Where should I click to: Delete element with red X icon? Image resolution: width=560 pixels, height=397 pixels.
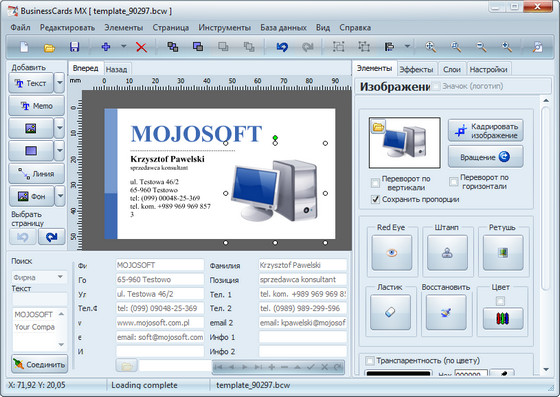(x=141, y=47)
